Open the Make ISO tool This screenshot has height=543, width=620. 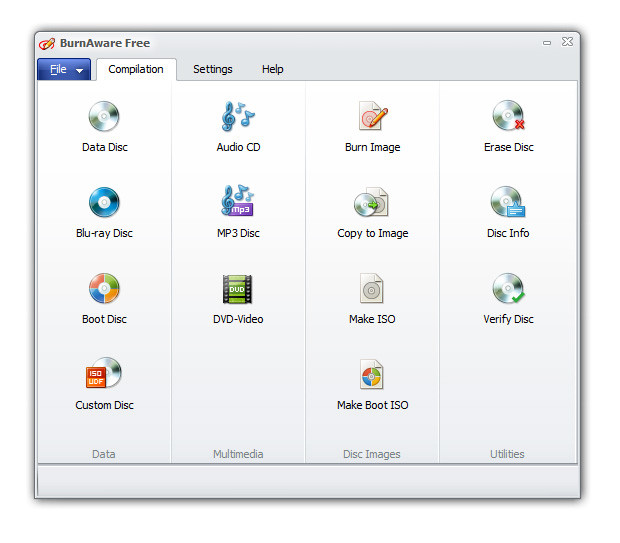click(x=371, y=288)
